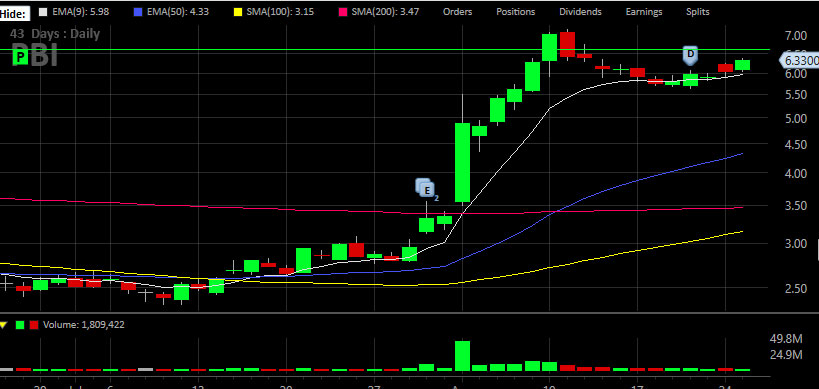Click green up-volume legend square
Screen dimensions: 819x389
point(20,325)
